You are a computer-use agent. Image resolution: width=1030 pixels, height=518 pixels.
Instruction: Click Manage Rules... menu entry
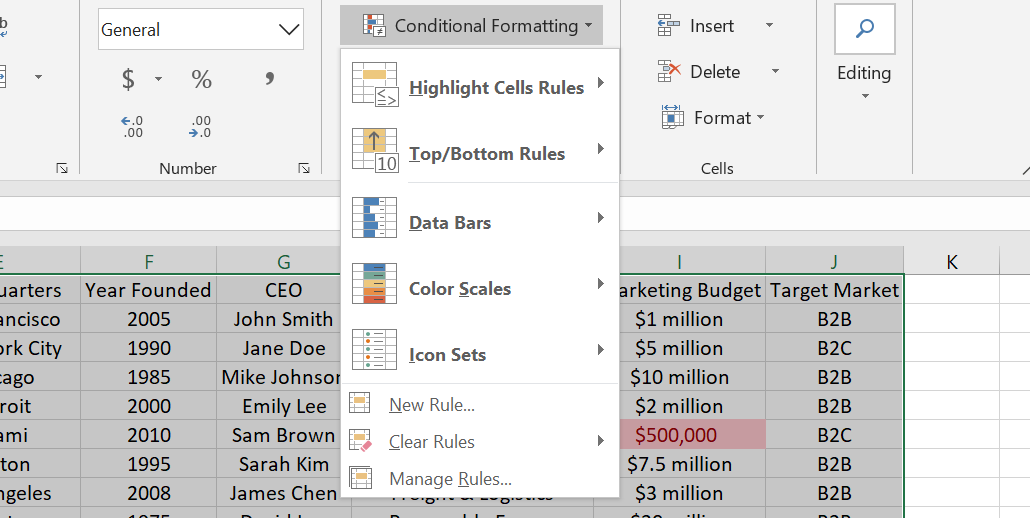point(449,479)
